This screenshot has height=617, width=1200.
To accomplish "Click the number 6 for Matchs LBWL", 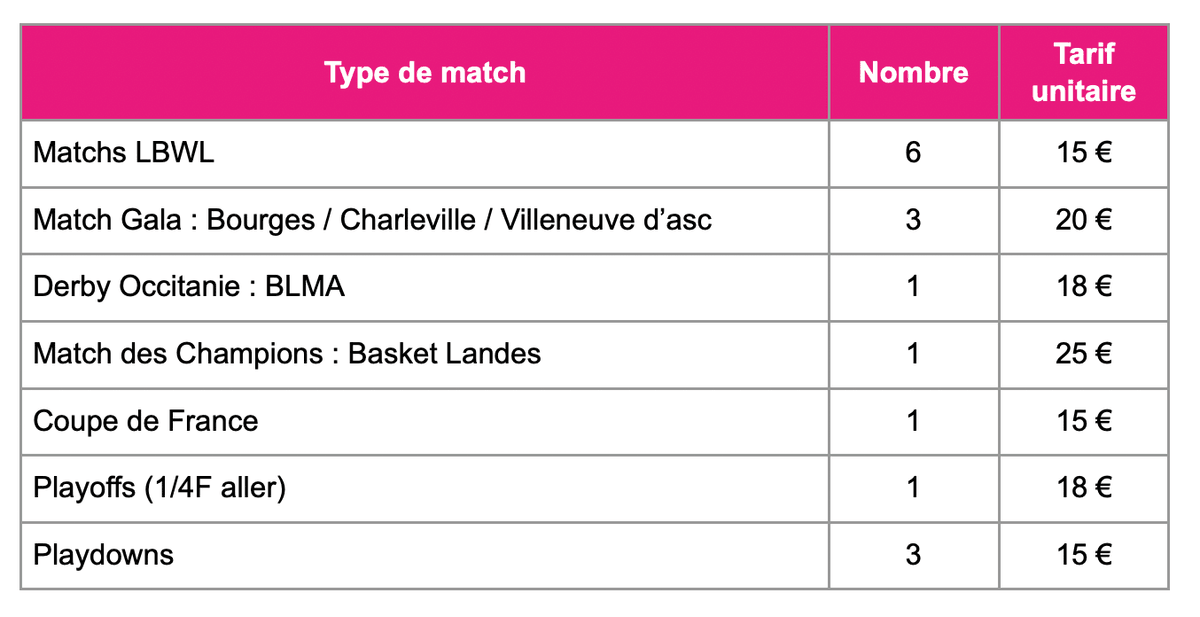I will click(913, 153).
